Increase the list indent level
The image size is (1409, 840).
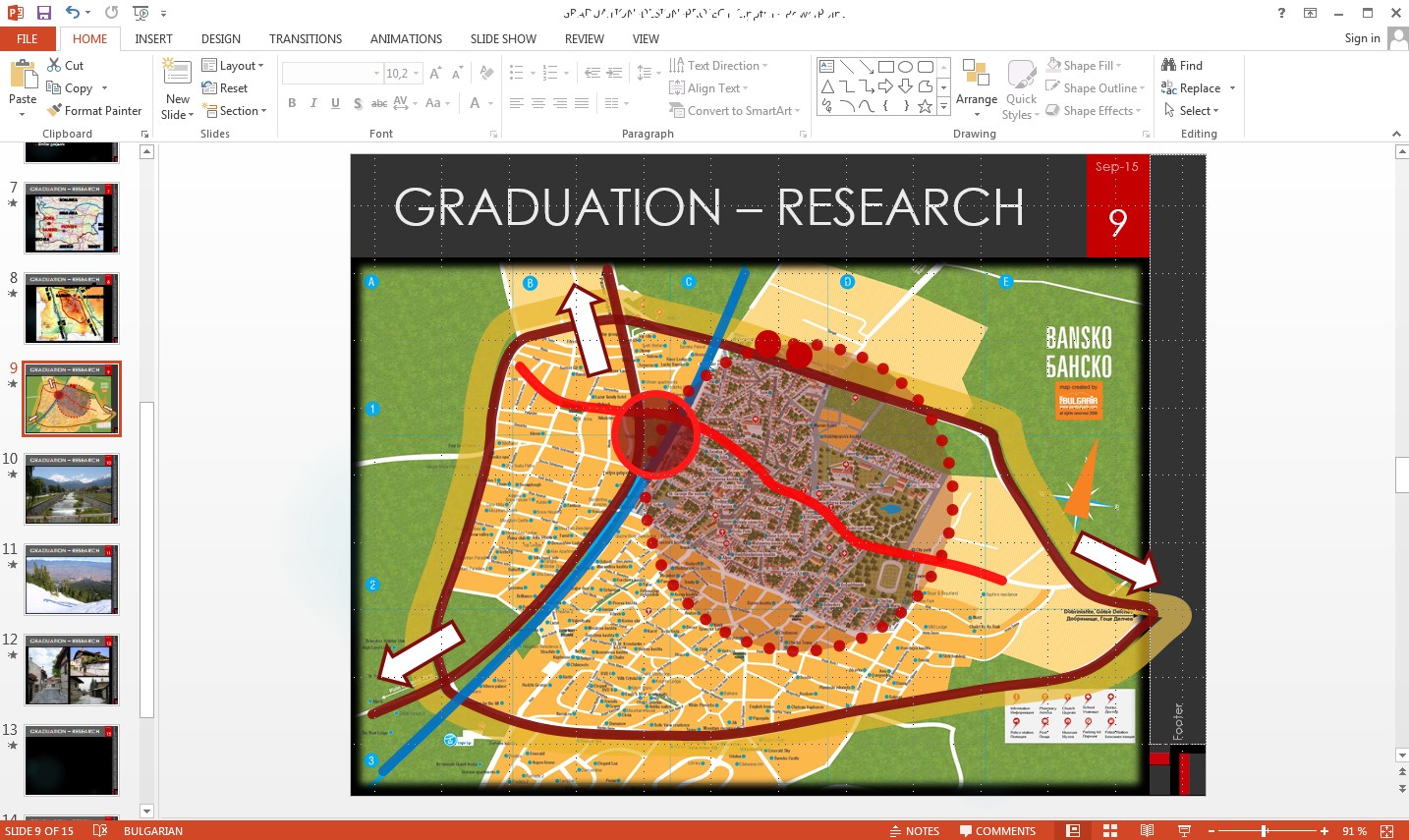(x=614, y=74)
